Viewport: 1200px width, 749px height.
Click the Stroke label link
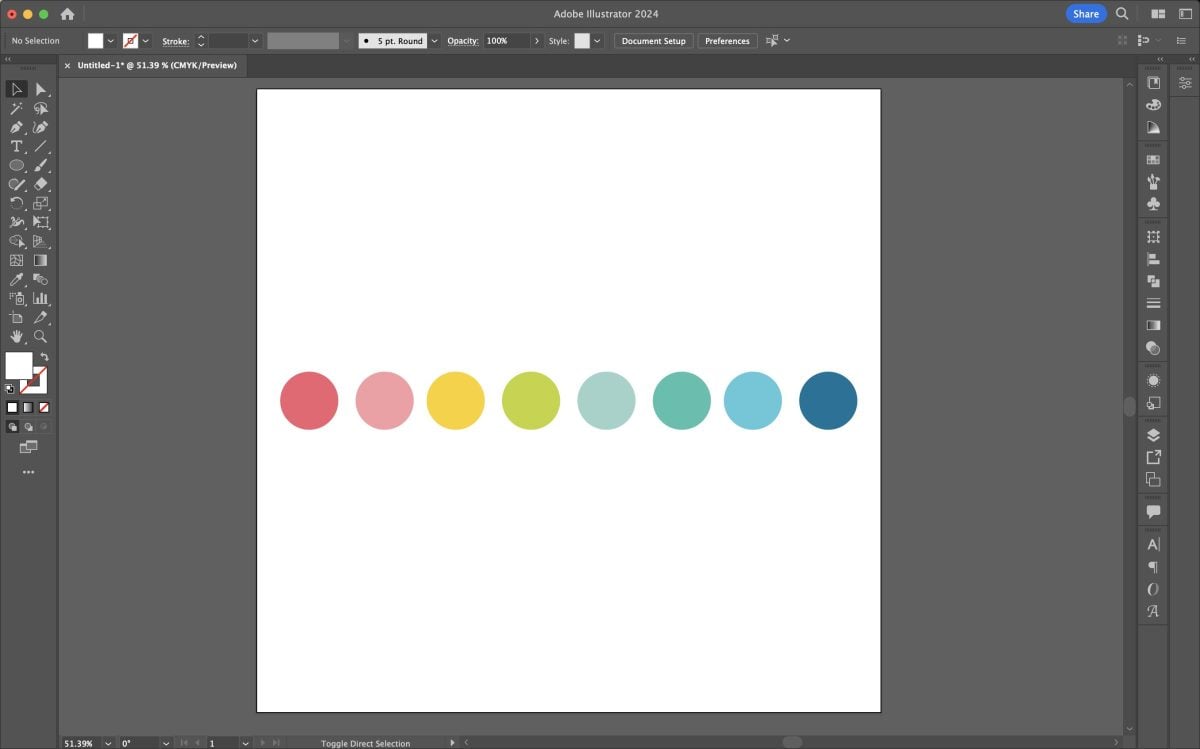[x=176, y=41]
